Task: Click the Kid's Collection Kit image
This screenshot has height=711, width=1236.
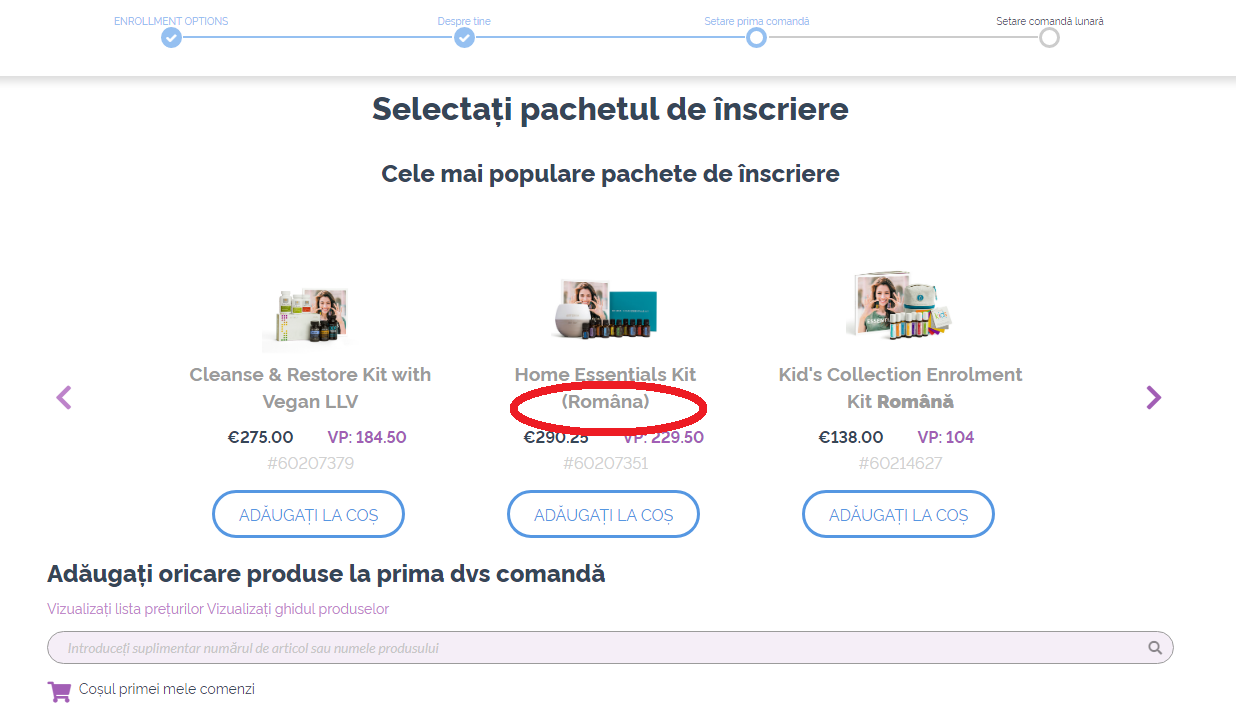Action: 901,303
